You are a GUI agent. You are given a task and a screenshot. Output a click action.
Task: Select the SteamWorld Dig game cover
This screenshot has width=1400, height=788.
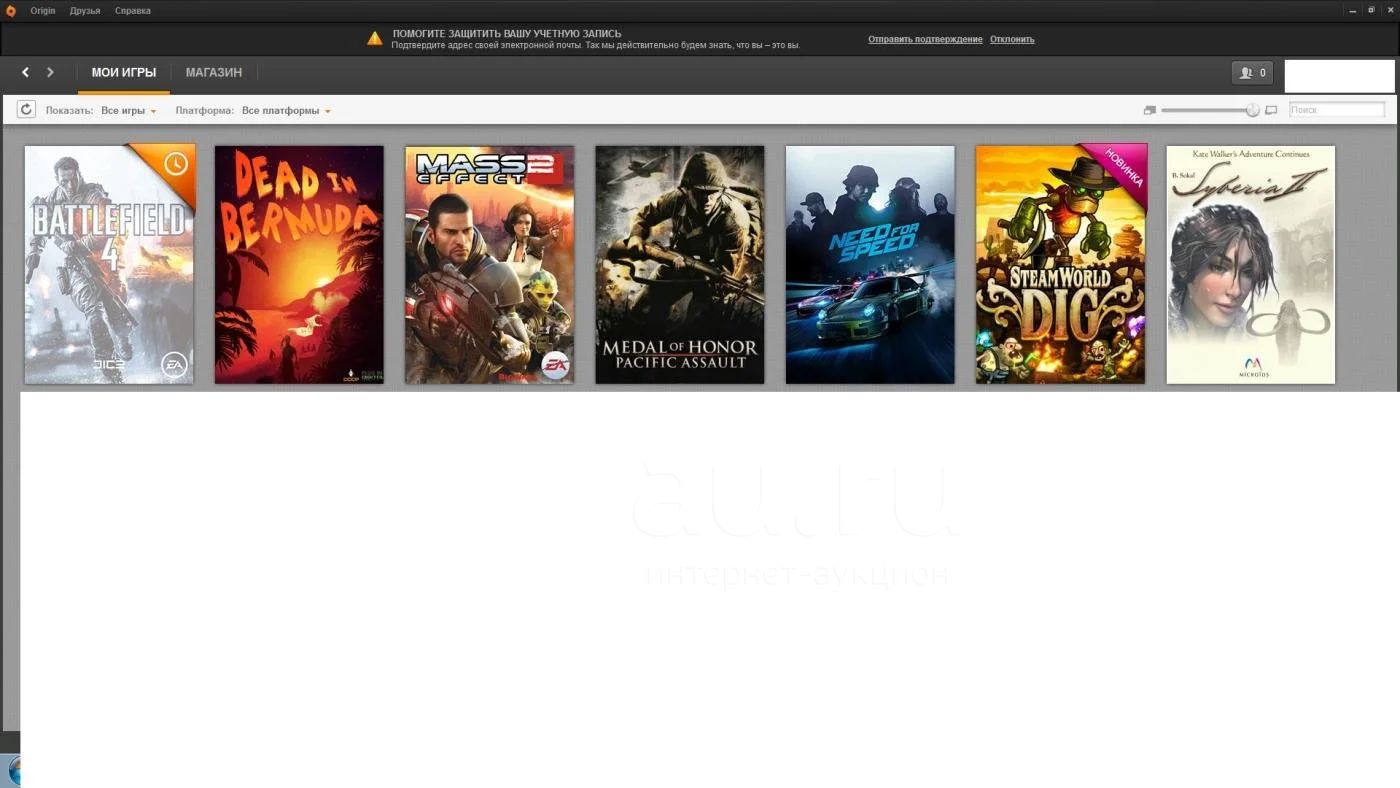(1060, 265)
